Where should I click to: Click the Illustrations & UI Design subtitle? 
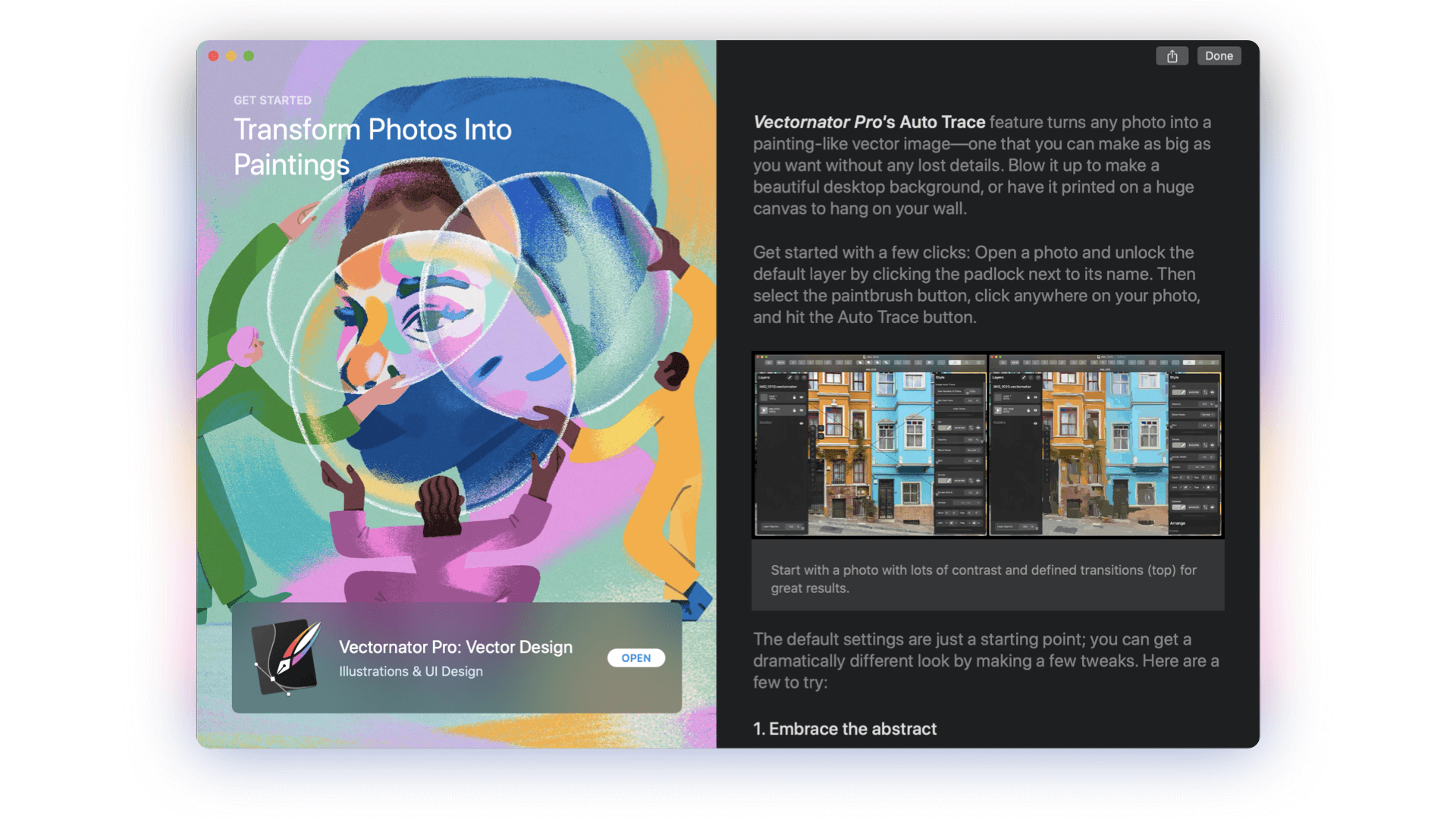pyautogui.click(x=411, y=671)
